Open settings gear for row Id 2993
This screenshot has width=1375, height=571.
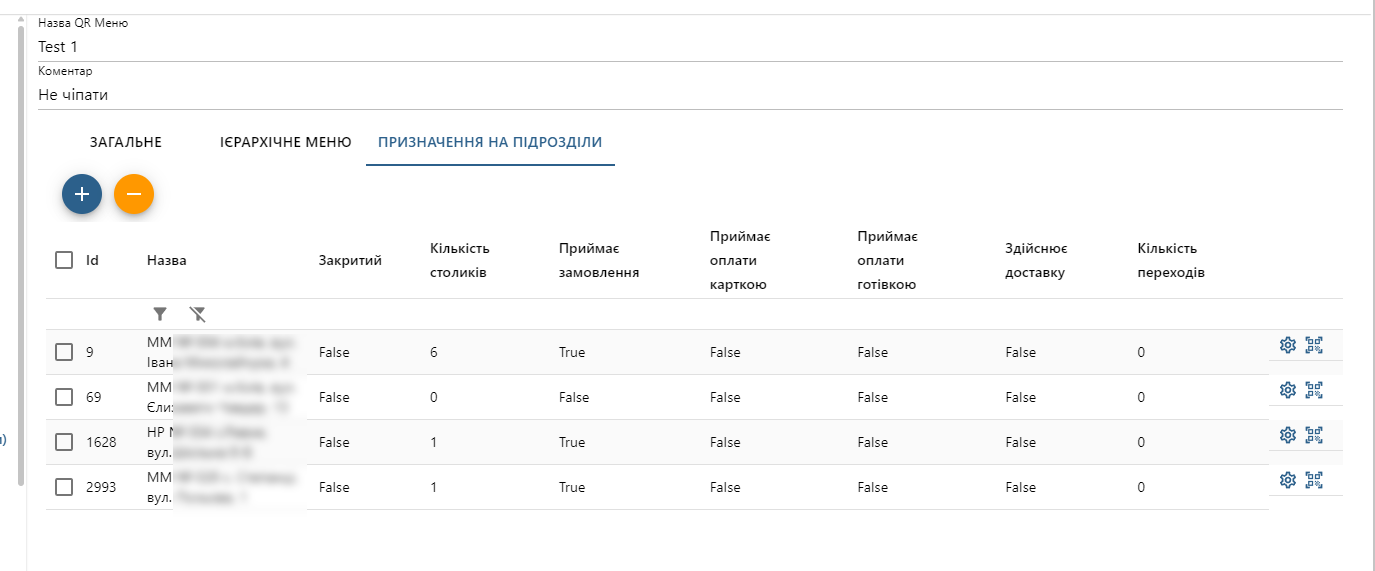[x=1288, y=480]
